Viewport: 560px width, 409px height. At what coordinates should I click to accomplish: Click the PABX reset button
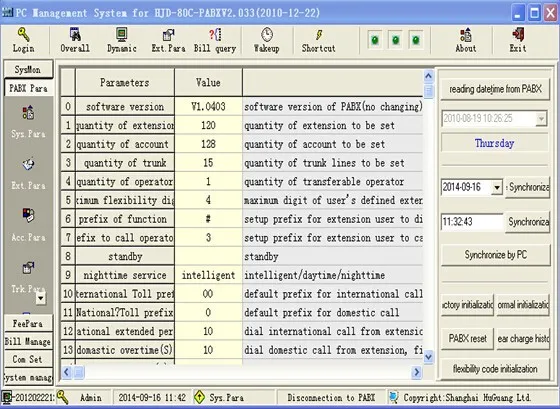click(468, 338)
